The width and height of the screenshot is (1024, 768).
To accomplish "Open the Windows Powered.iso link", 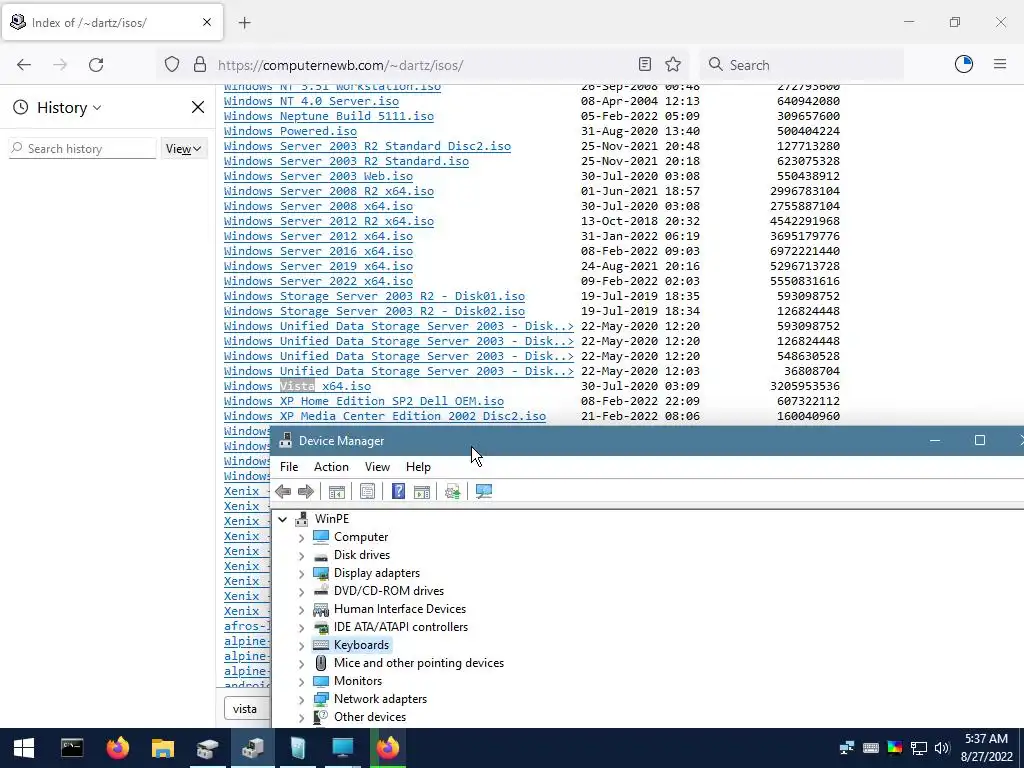I will 290,131.
